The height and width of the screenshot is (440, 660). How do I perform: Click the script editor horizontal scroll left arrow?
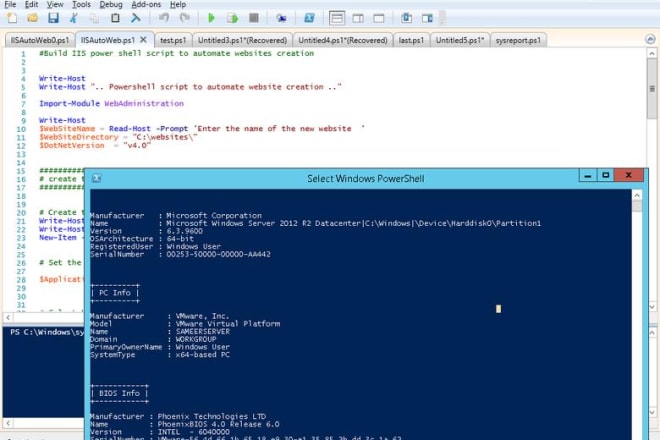[x=8, y=317]
